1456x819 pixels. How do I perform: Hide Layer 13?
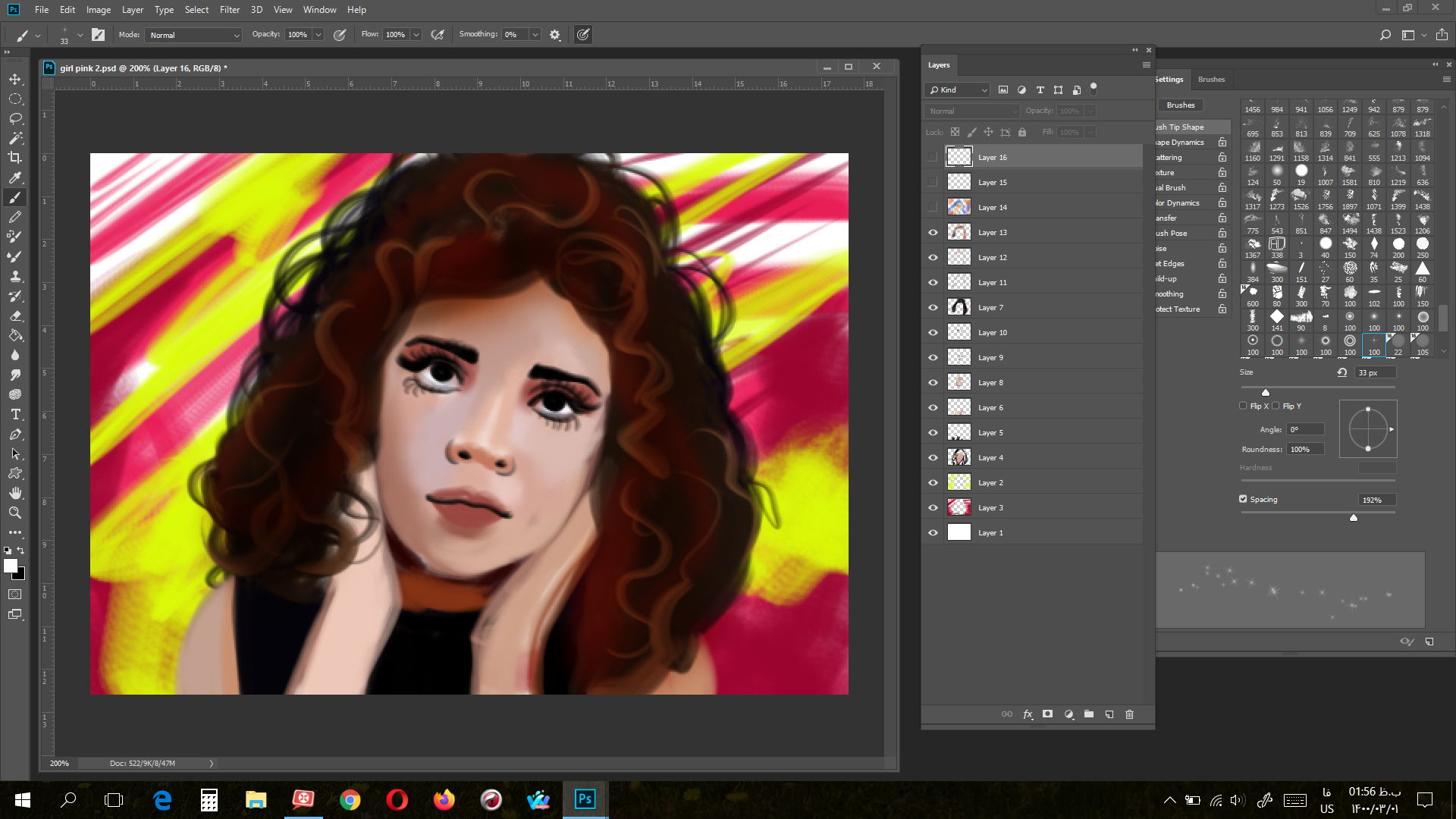pos(934,233)
